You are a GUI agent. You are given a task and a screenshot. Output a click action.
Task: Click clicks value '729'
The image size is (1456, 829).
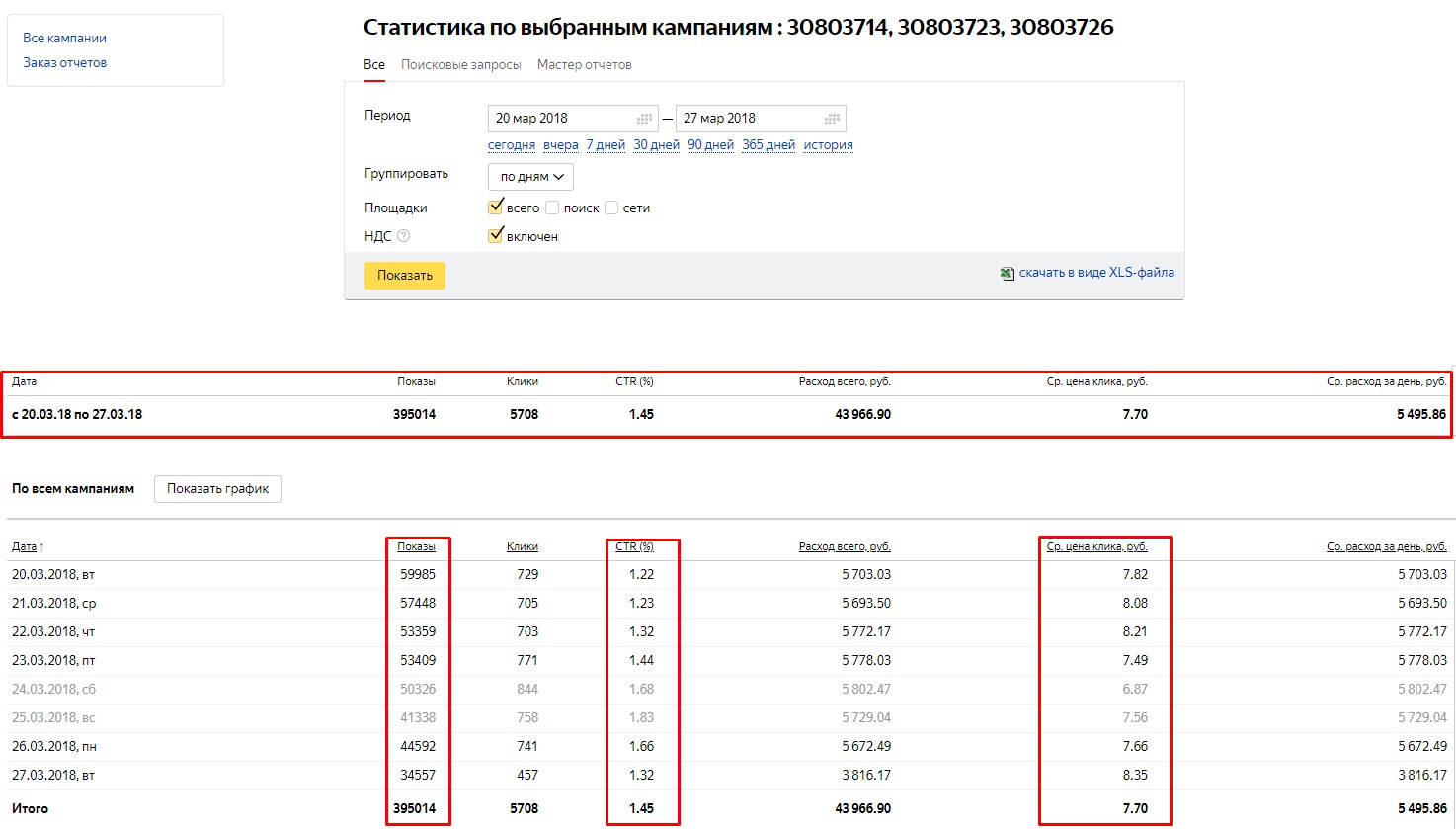click(527, 575)
